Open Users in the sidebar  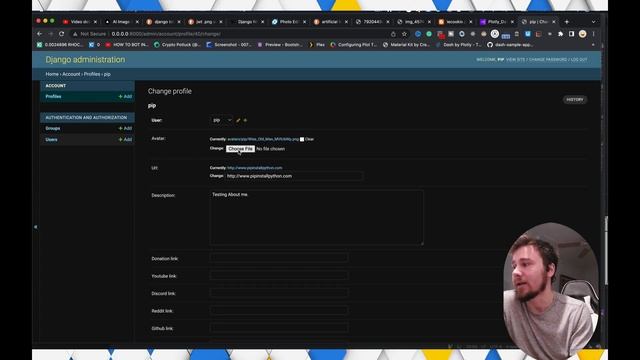click(x=51, y=140)
